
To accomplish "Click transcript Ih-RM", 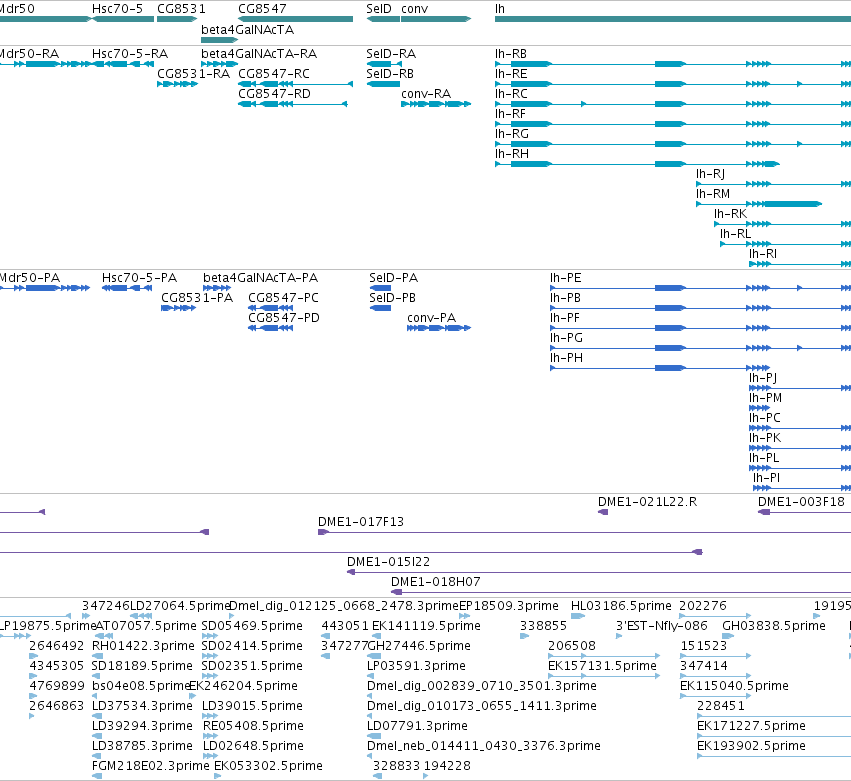I will click(x=713, y=194).
